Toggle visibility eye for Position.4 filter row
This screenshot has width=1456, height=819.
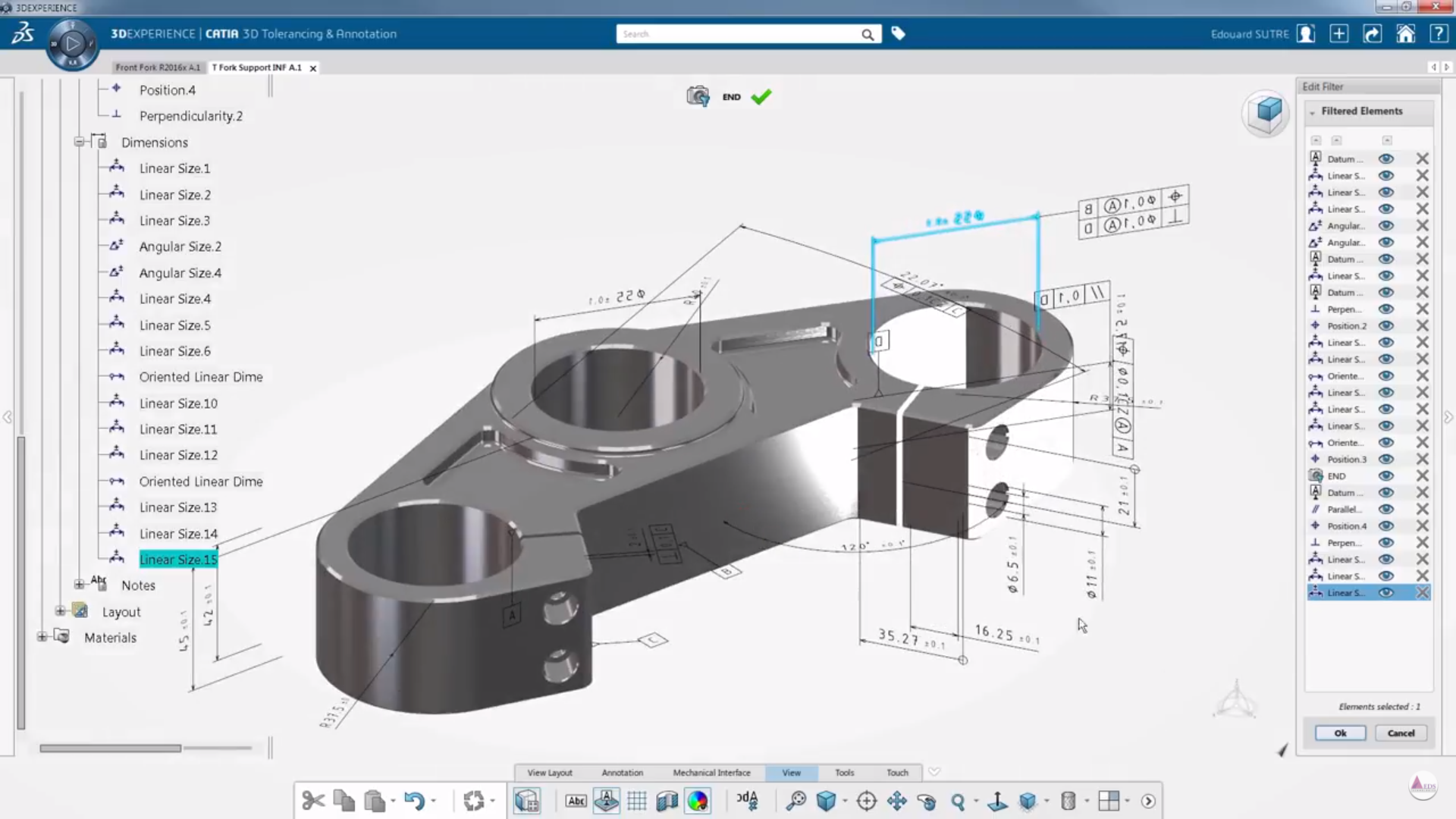[x=1386, y=526]
